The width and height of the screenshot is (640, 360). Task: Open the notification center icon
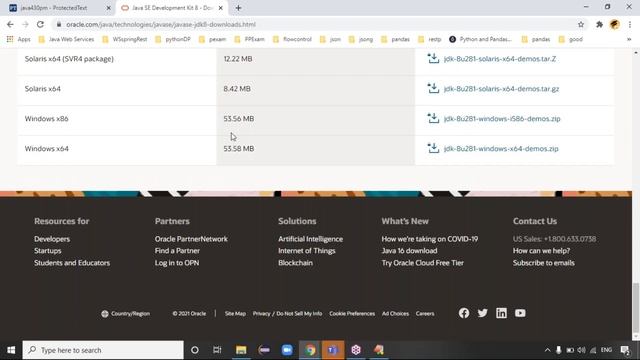(624, 350)
